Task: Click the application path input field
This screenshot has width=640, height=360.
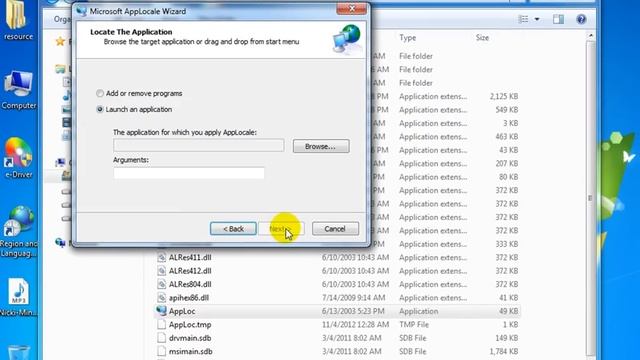Action: pyautogui.click(x=199, y=145)
